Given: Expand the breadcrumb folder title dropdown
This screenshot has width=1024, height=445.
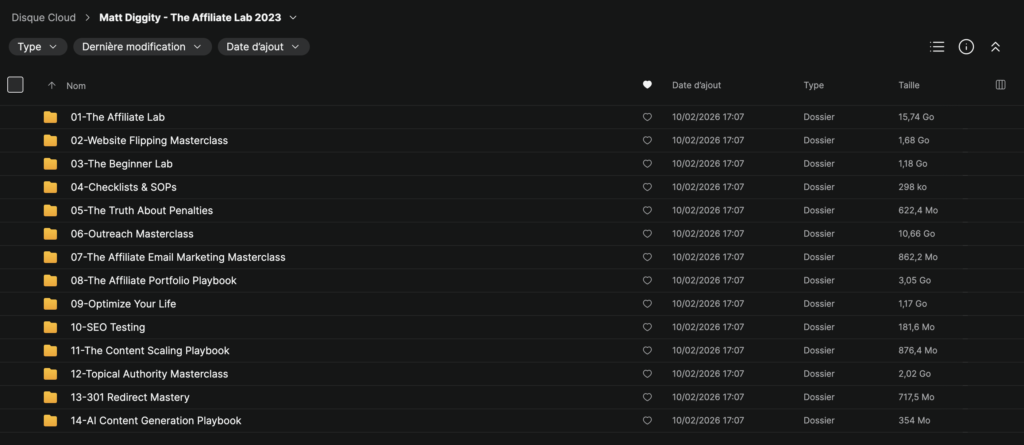Looking at the screenshot, I should click(x=293, y=18).
